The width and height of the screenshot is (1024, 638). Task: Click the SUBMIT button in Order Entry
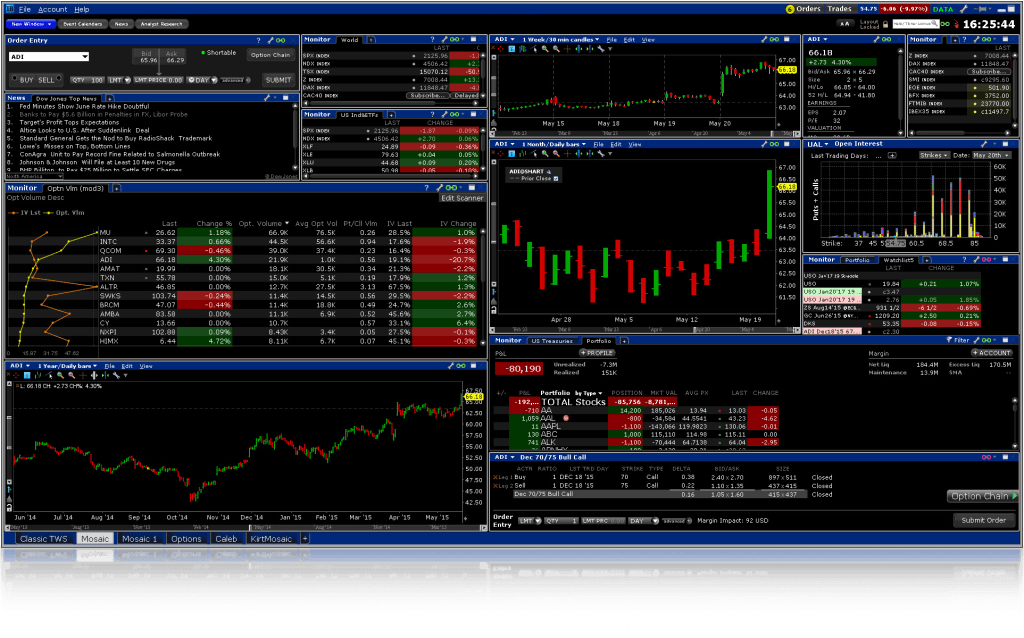277,79
